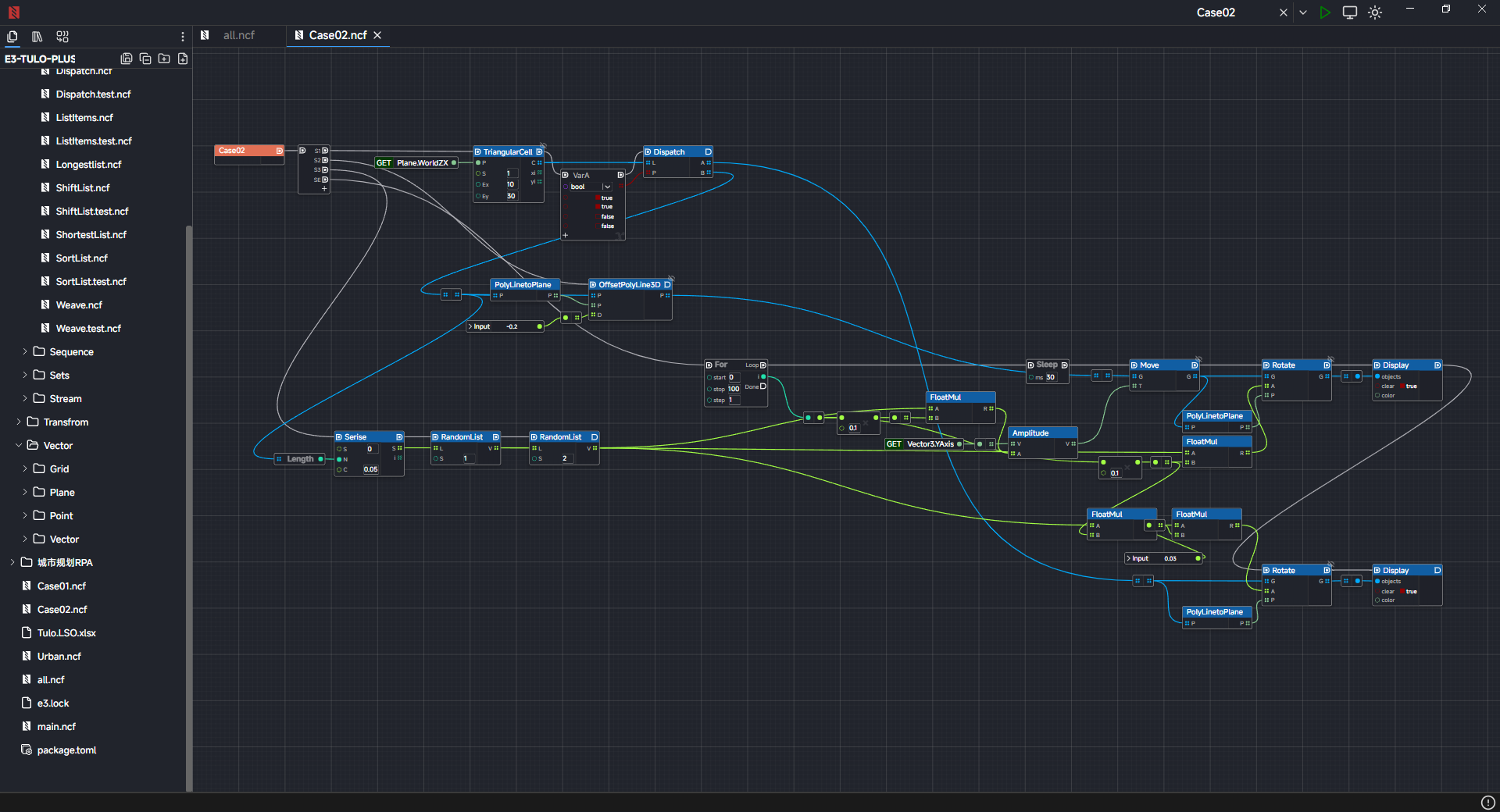
Task: Open Case01.ncf from the file tree
Action: click(x=61, y=586)
